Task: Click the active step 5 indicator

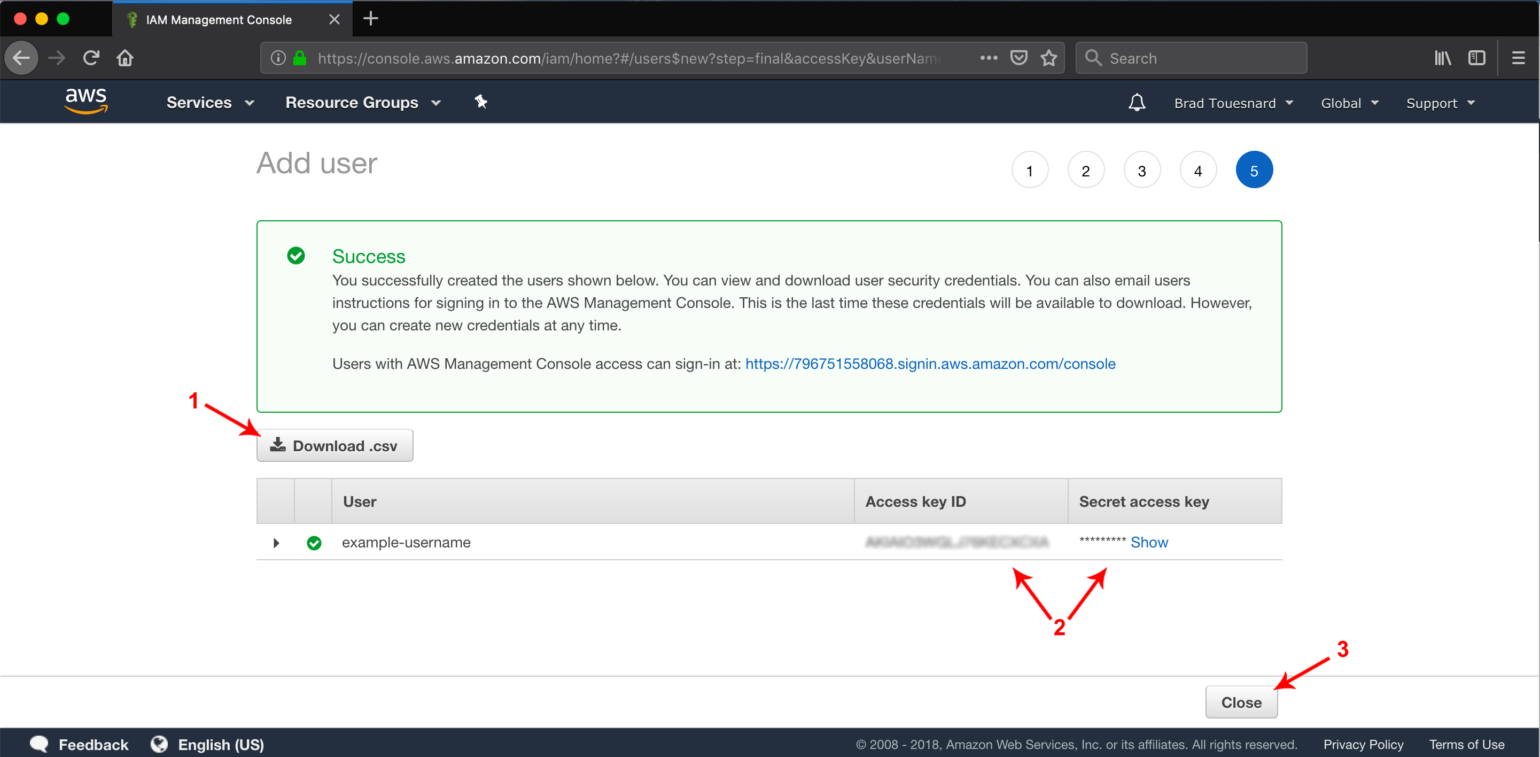Action: point(1254,171)
